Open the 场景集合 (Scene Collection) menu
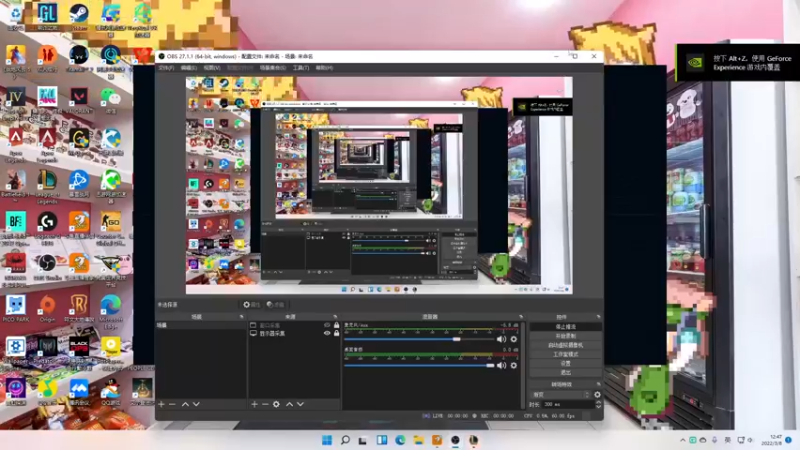This screenshot has height=450, width=800. 272,68
